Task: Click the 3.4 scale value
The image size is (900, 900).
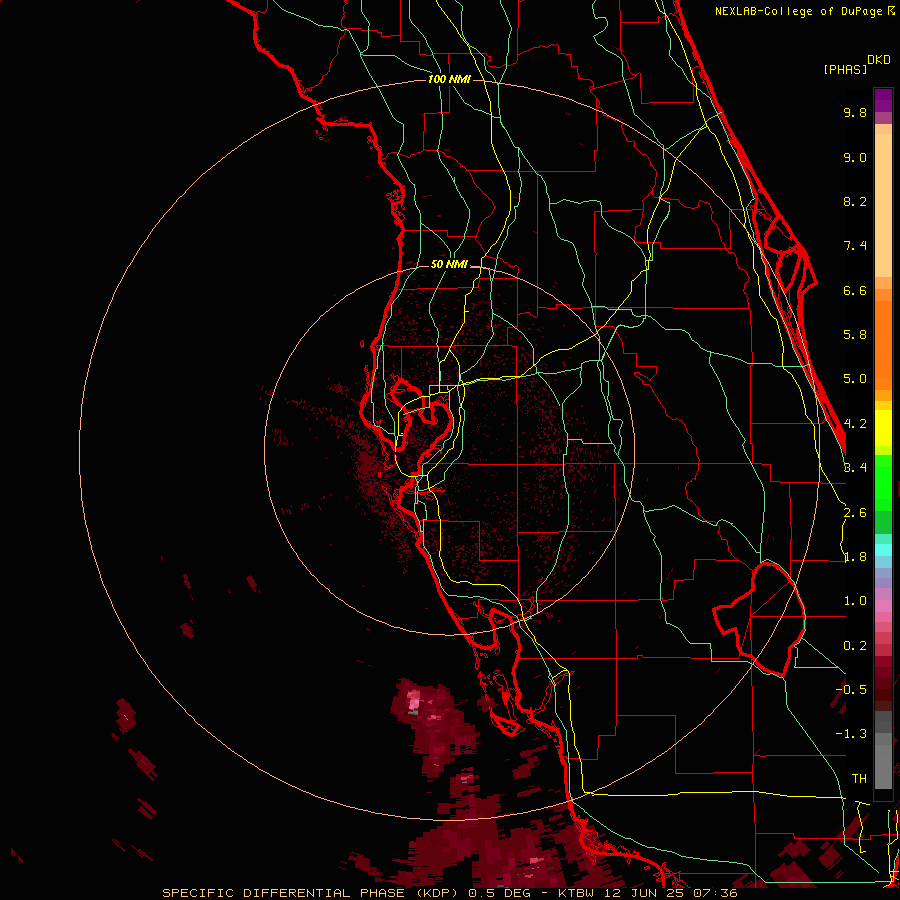Action: click(855, 468)
